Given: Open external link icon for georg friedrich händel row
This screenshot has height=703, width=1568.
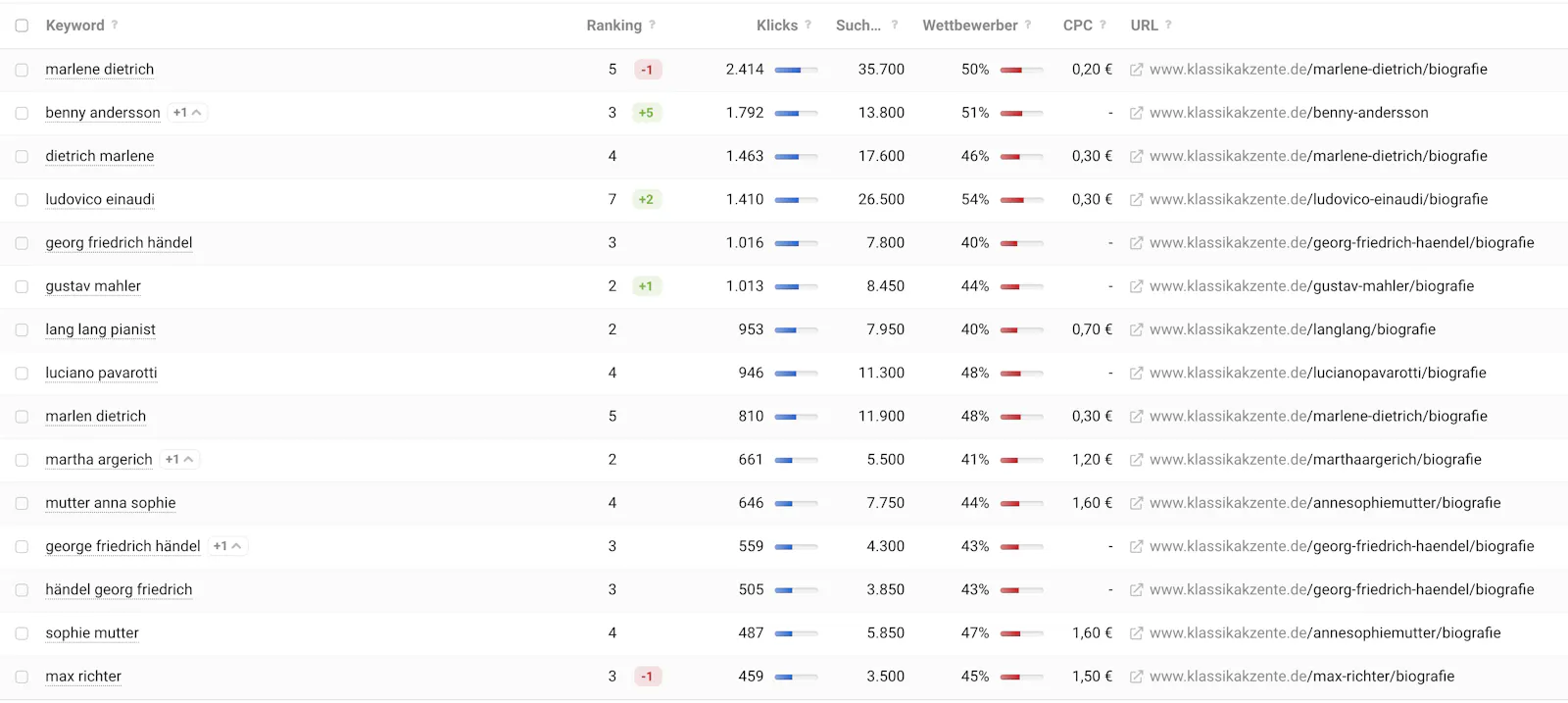Looking at the screenshot, I should [x=1136, y=243].
